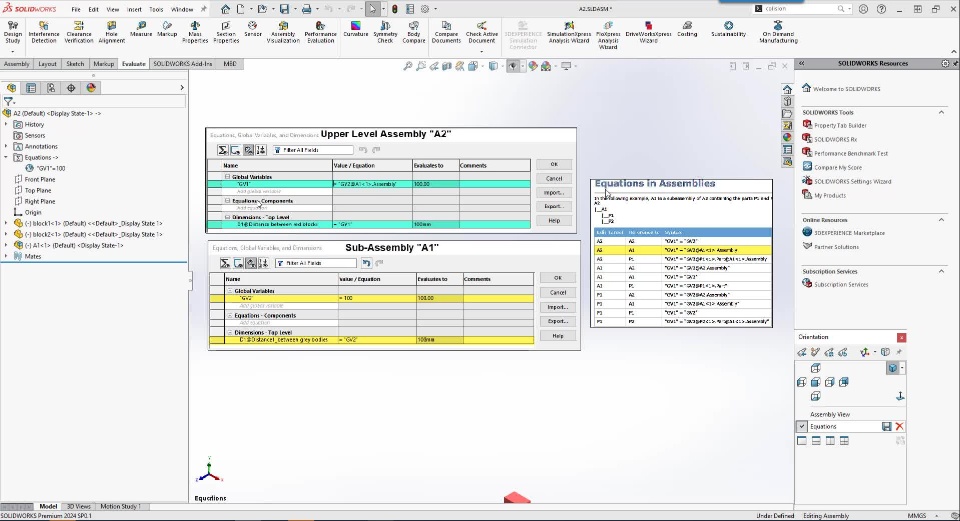
Task: Toggle the Equations view checkmark in Orientation
Action: [x=801, y=427]
